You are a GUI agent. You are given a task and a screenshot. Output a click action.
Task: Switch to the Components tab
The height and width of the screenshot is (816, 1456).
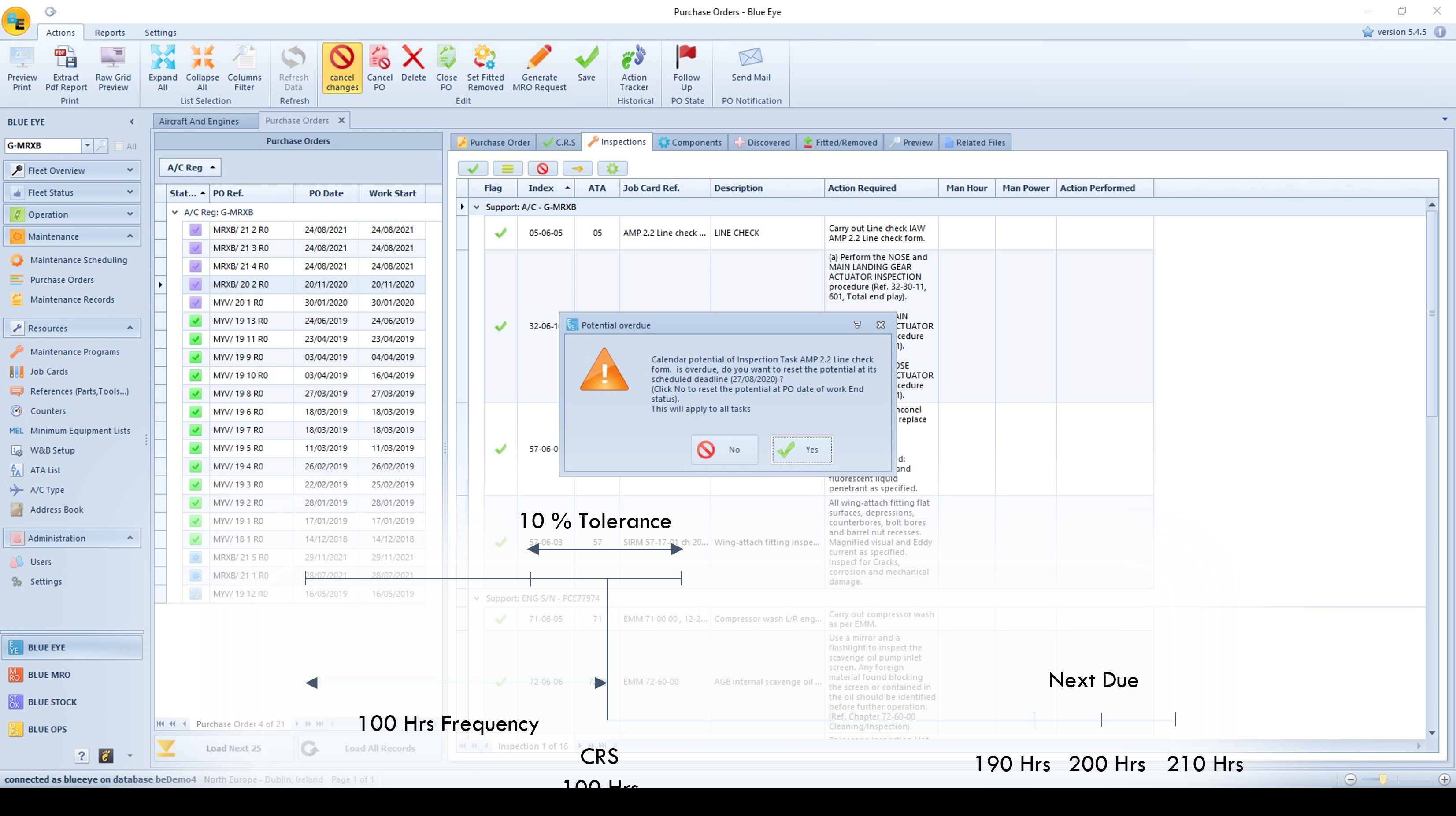pyautogui.click(x=690, y=142)
